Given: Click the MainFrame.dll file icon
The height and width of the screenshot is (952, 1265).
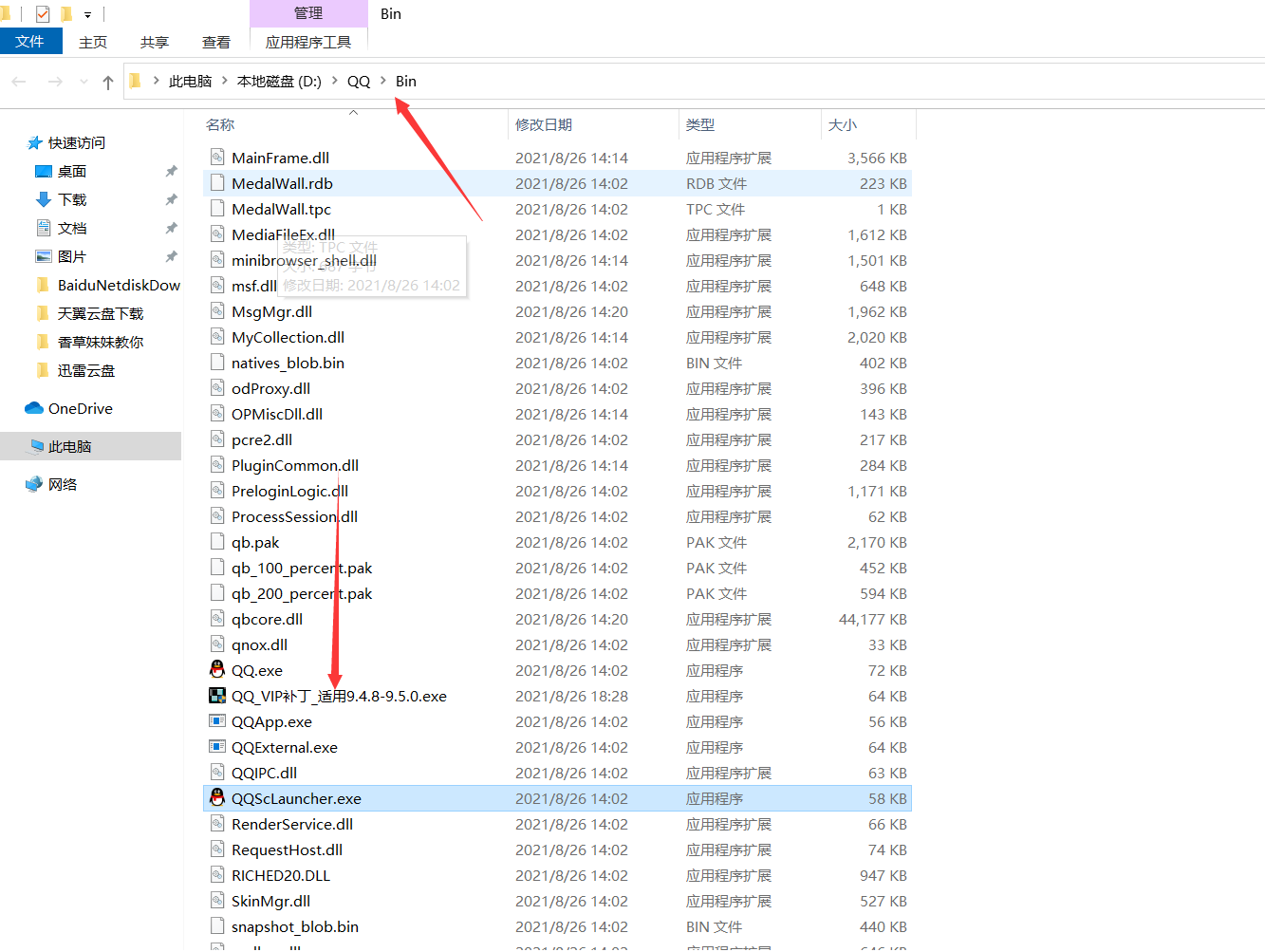Looking at the screenshot, I should coord(217,157).
